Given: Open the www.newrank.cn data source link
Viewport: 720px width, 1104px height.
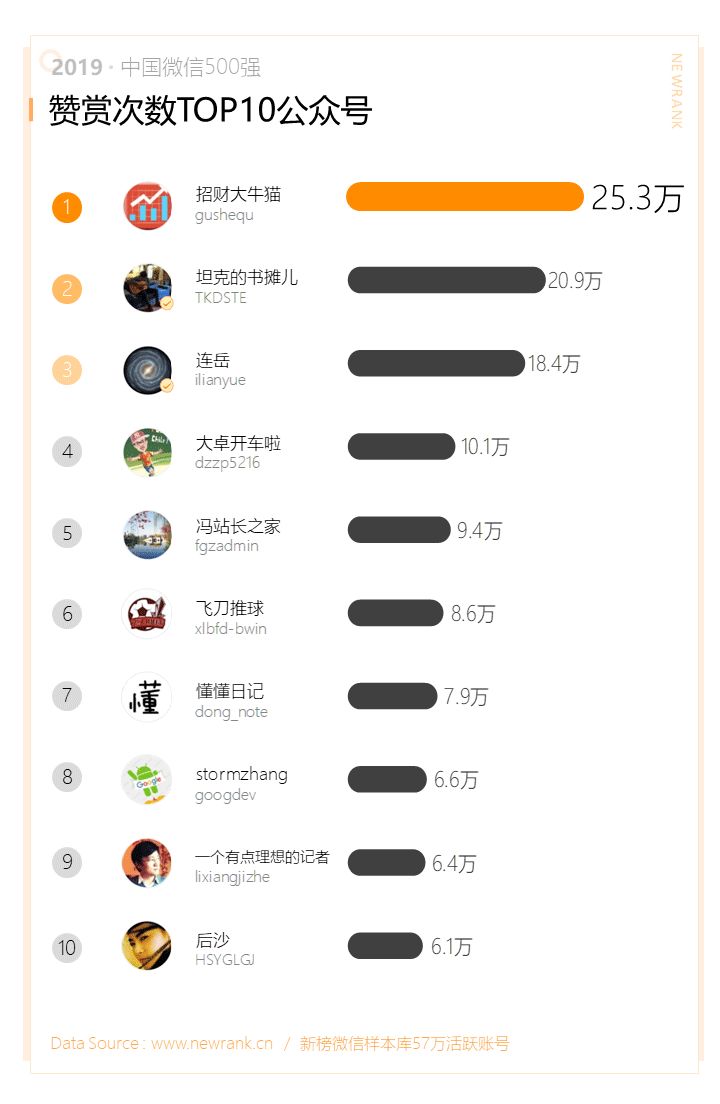Looking at the screenshot, I should (211, 1043).
